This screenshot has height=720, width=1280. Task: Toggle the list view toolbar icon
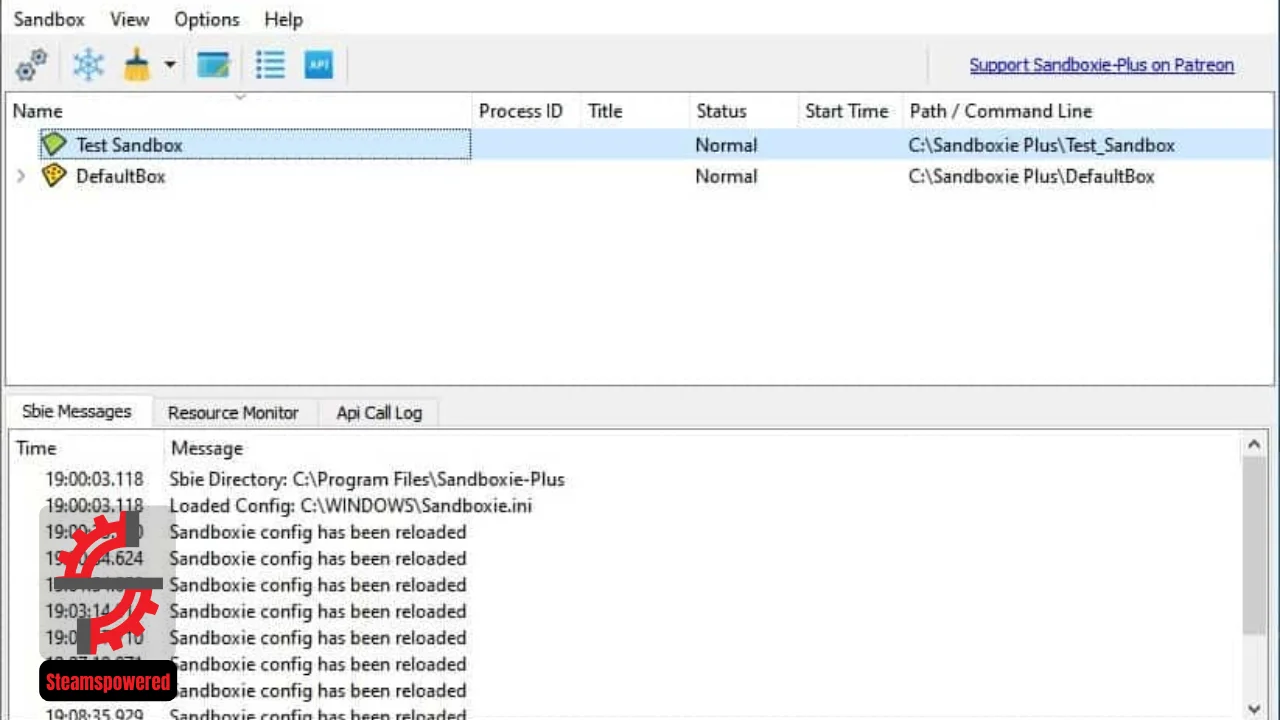(x=270, y=65)
